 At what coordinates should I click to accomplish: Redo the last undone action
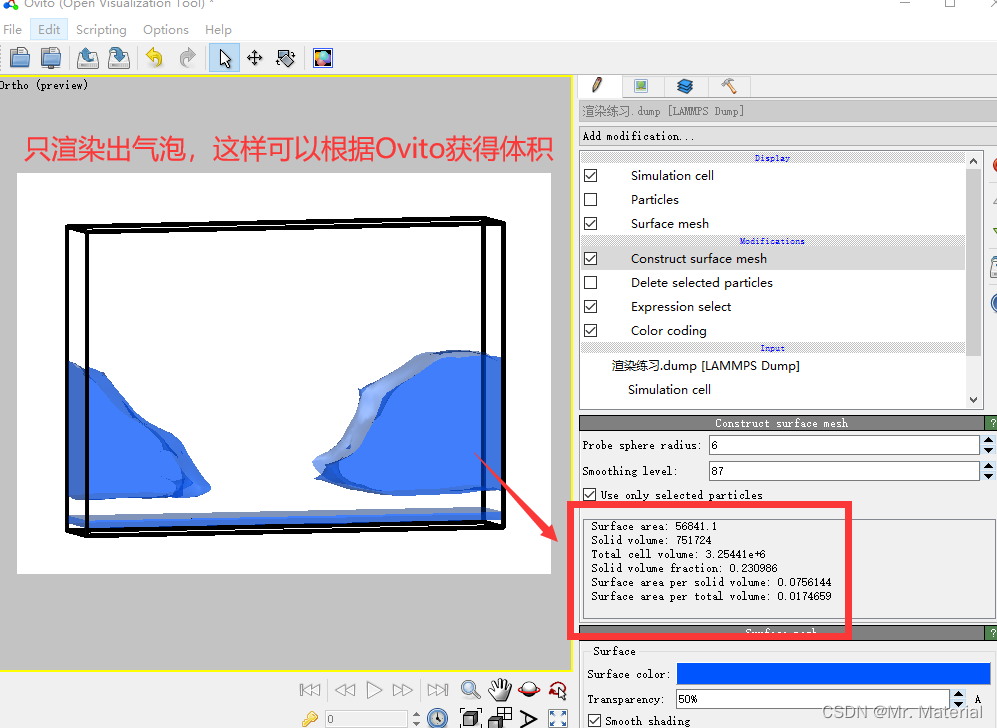187,58
